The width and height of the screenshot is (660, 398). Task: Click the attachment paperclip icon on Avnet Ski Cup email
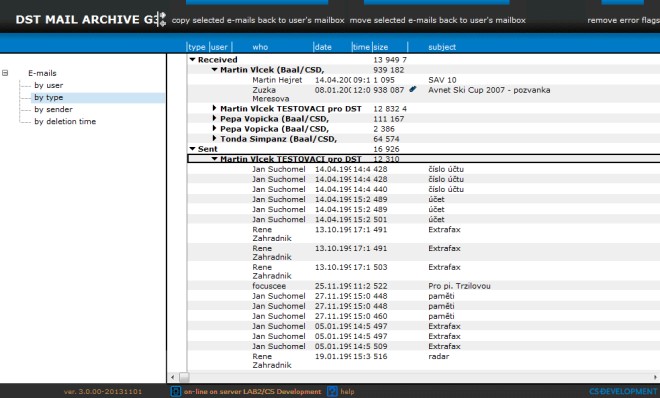click(x=412, y=89)
